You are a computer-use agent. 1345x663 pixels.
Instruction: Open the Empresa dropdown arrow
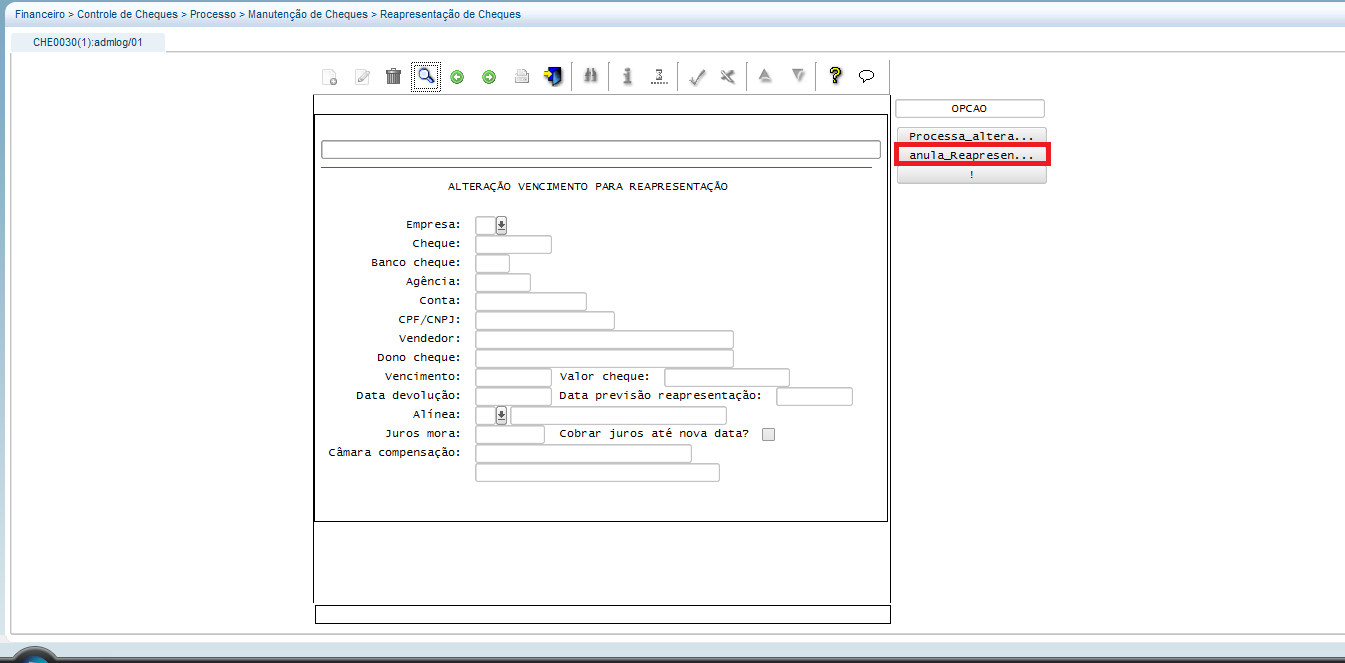tap(501, 225)
